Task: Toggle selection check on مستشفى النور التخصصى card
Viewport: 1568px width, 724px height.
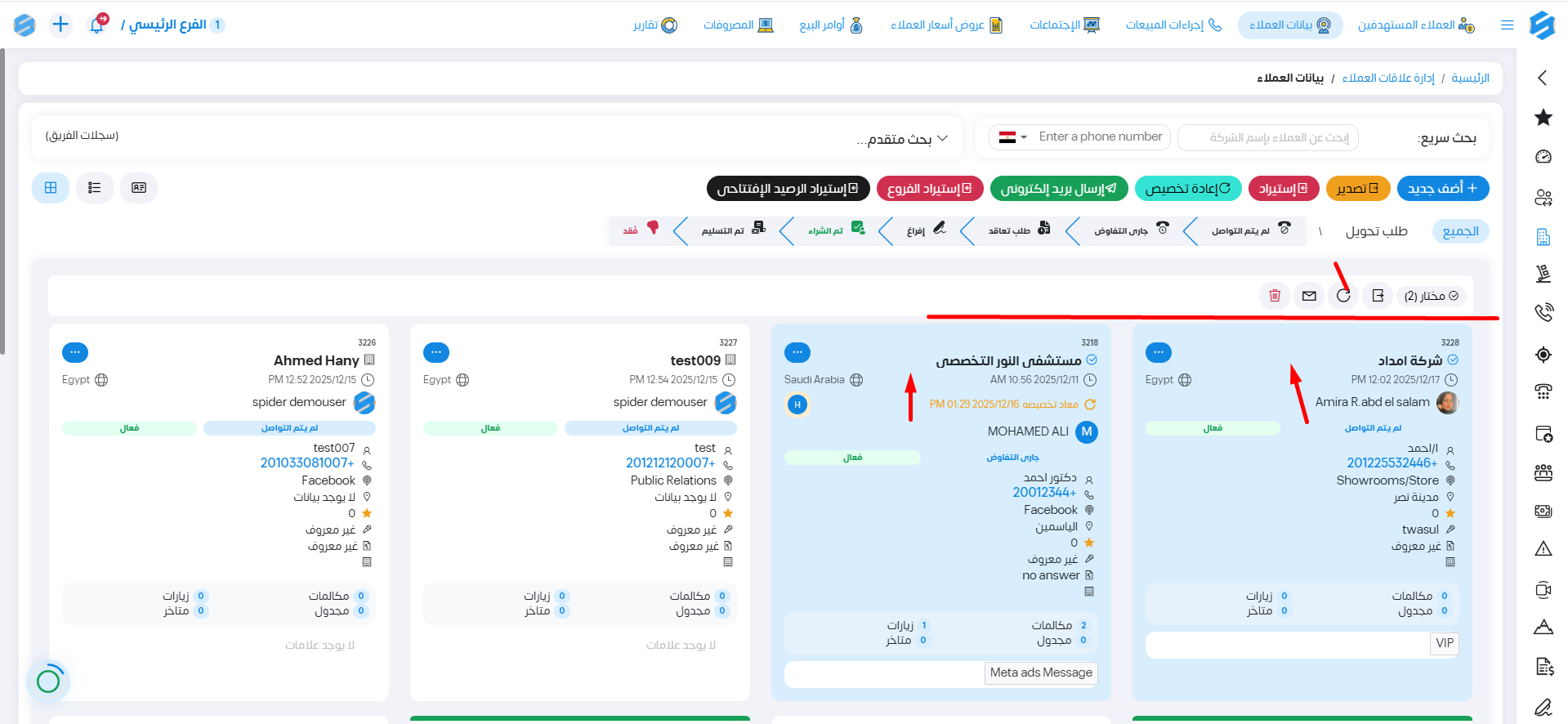Action: [x=1092, y=360]
